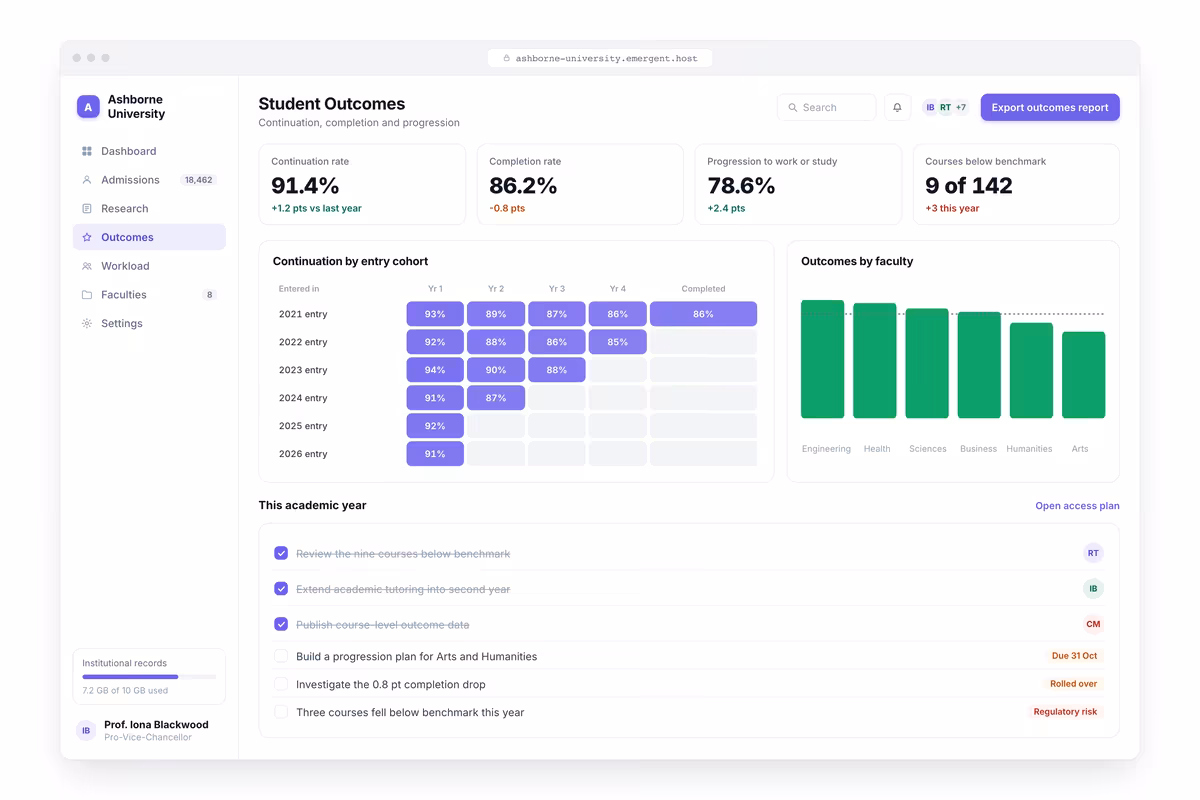The width and height of the screenshot is (1200, 800).
Task: Click Export outcomes report button
Action: coord(1050,107)
